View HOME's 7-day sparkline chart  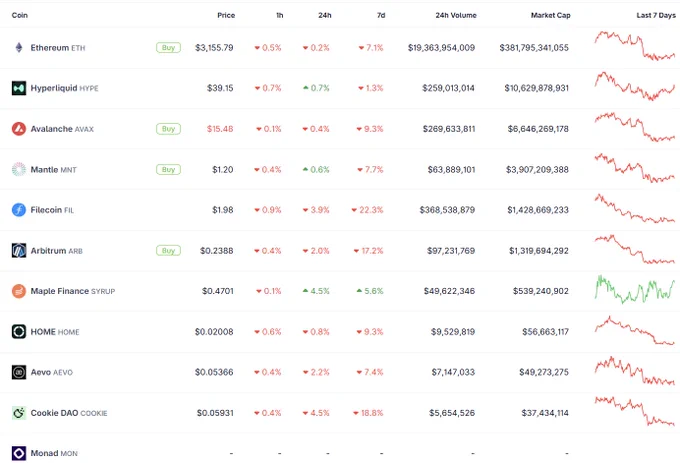[634, 330]
